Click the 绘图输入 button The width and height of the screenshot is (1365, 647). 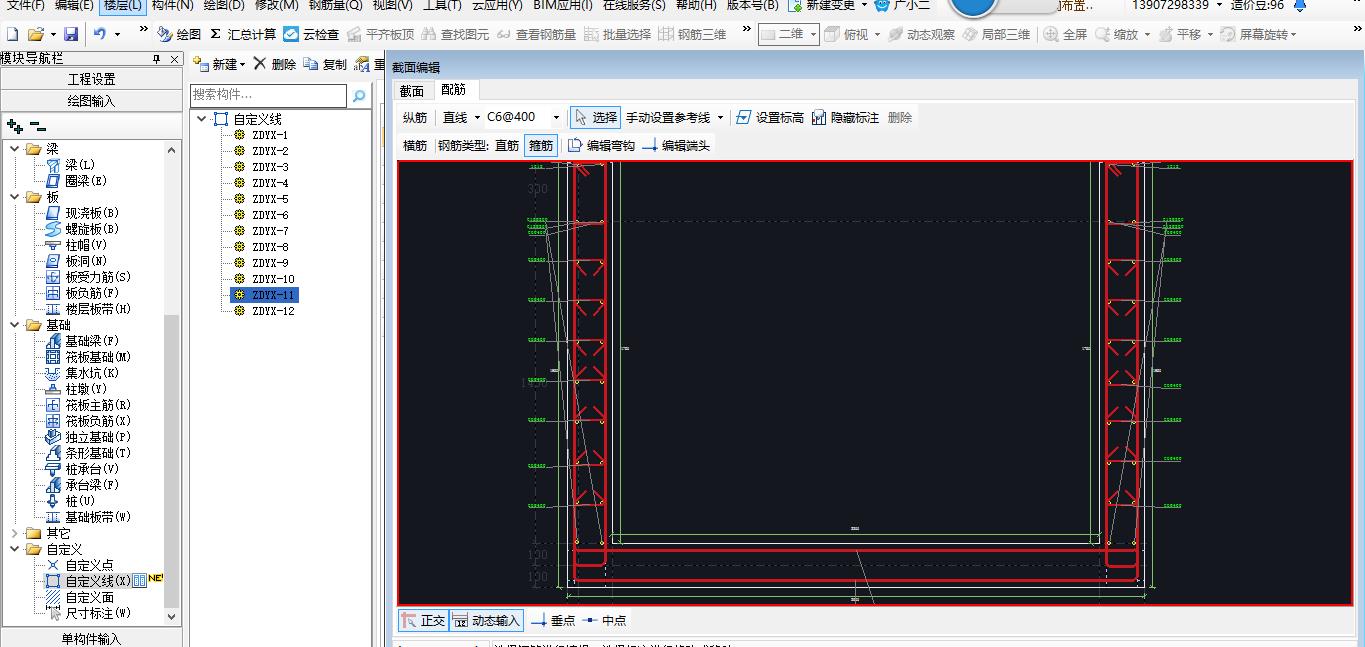(x=91, y=101)
